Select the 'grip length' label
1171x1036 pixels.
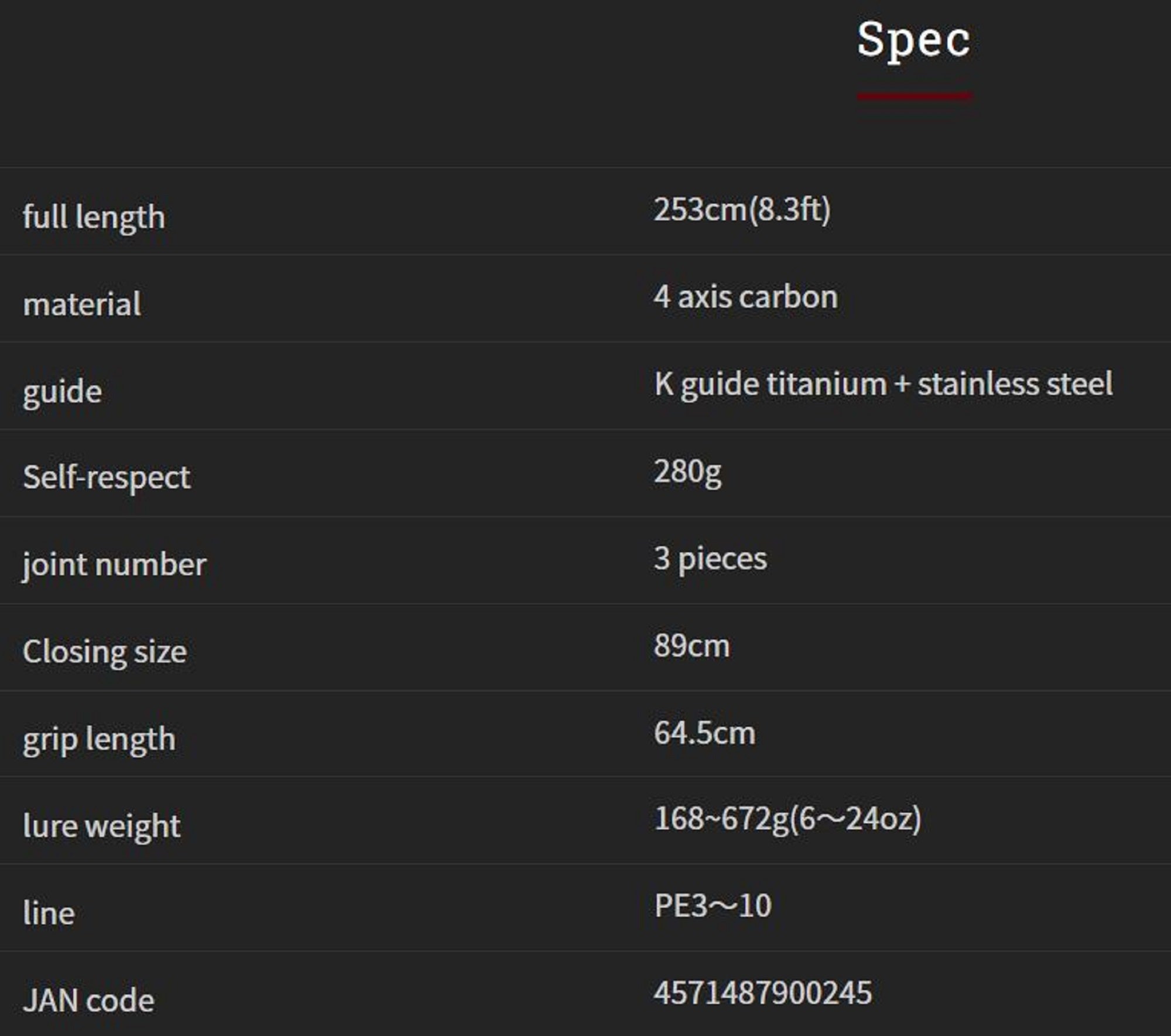coord(99,739)
